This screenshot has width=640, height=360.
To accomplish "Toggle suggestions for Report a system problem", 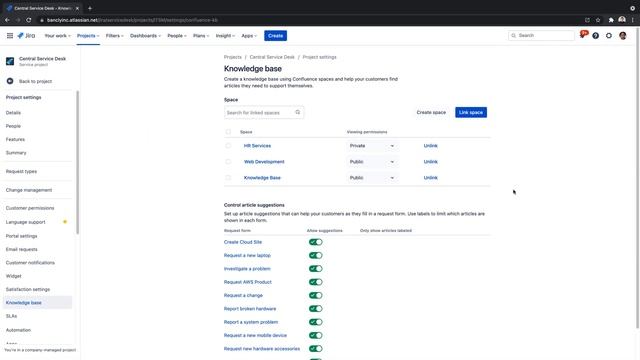I will [316, 322].
